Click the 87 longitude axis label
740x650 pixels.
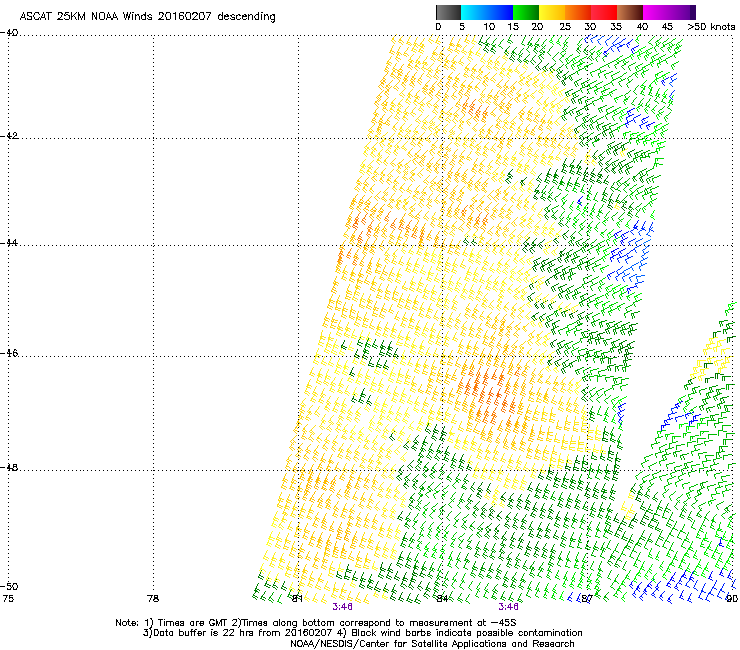587,599
